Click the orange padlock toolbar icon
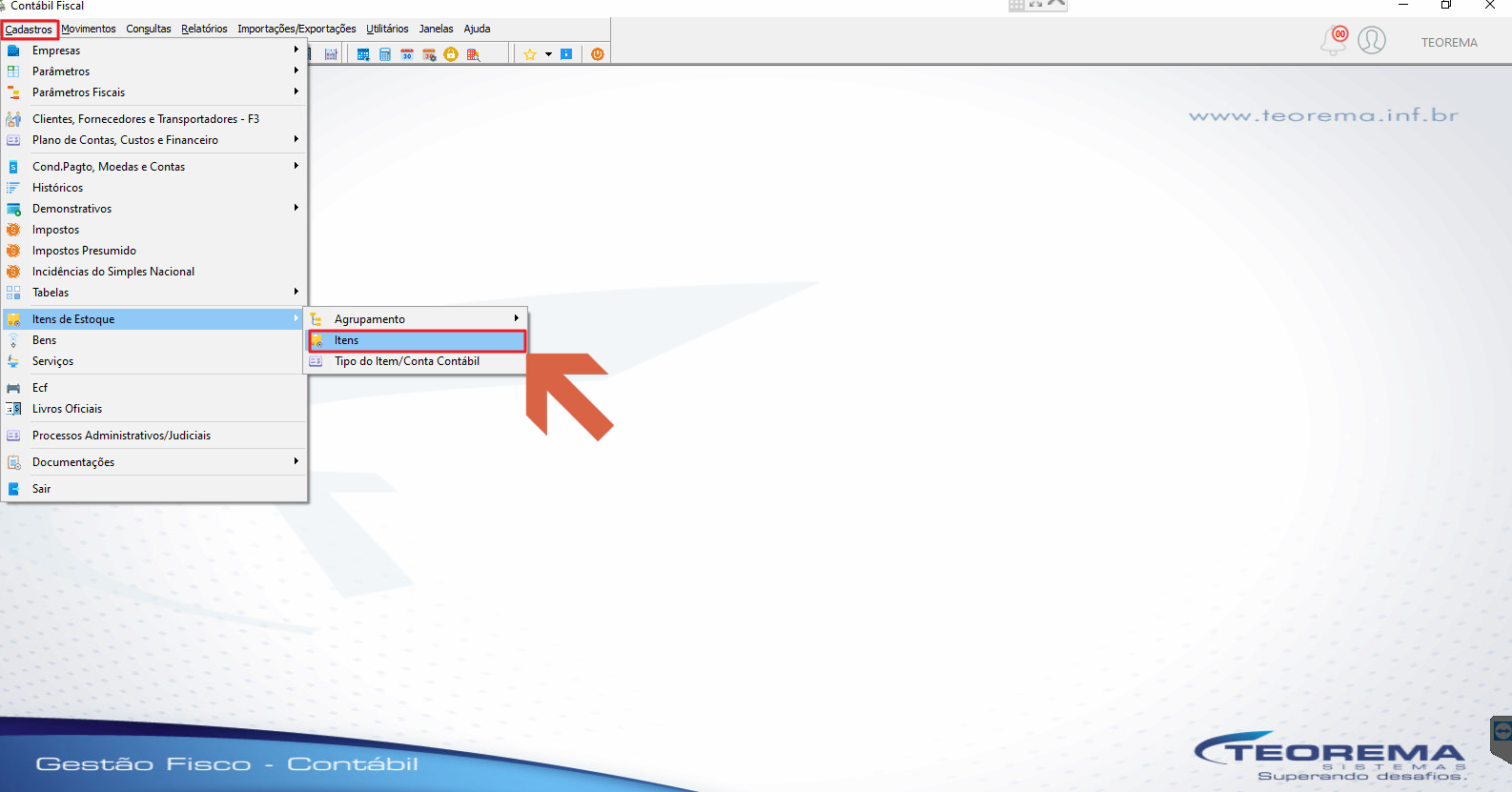 [451, 54]
